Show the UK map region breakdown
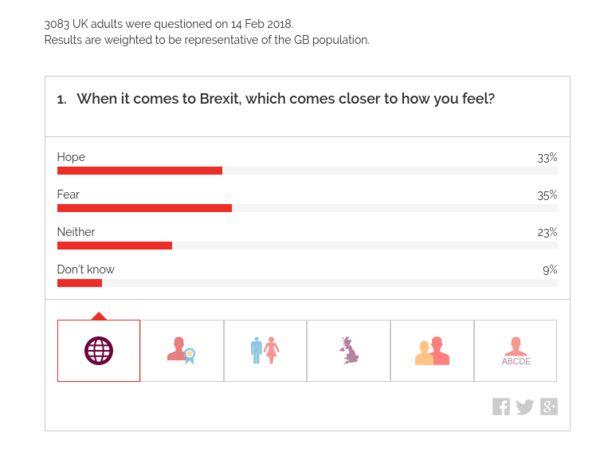 (x=348, y=350)
